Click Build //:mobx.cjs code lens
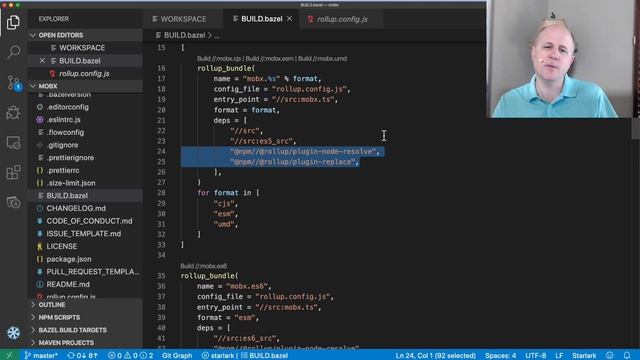 click(x=219, y=59)
